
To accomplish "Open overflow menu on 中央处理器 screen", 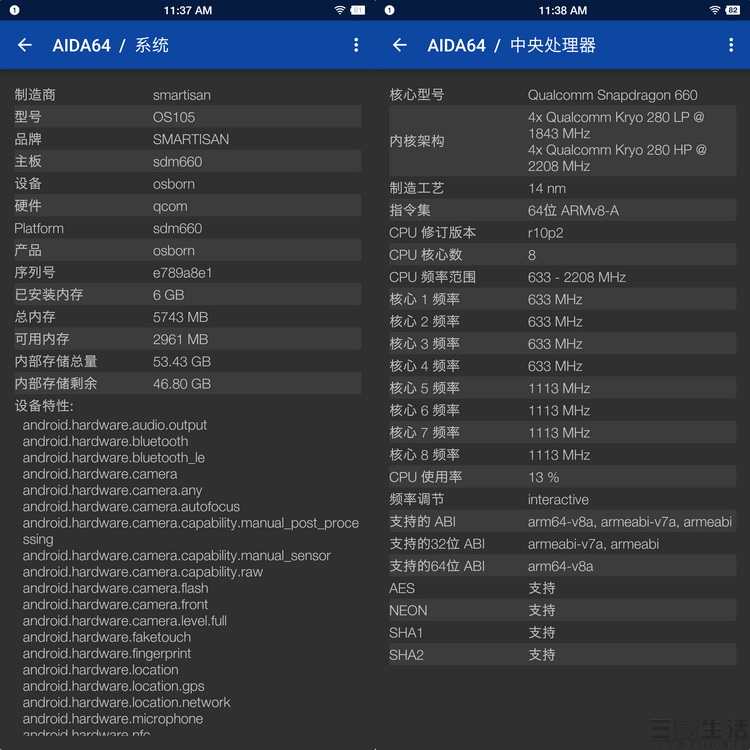I will pos(731,45).
